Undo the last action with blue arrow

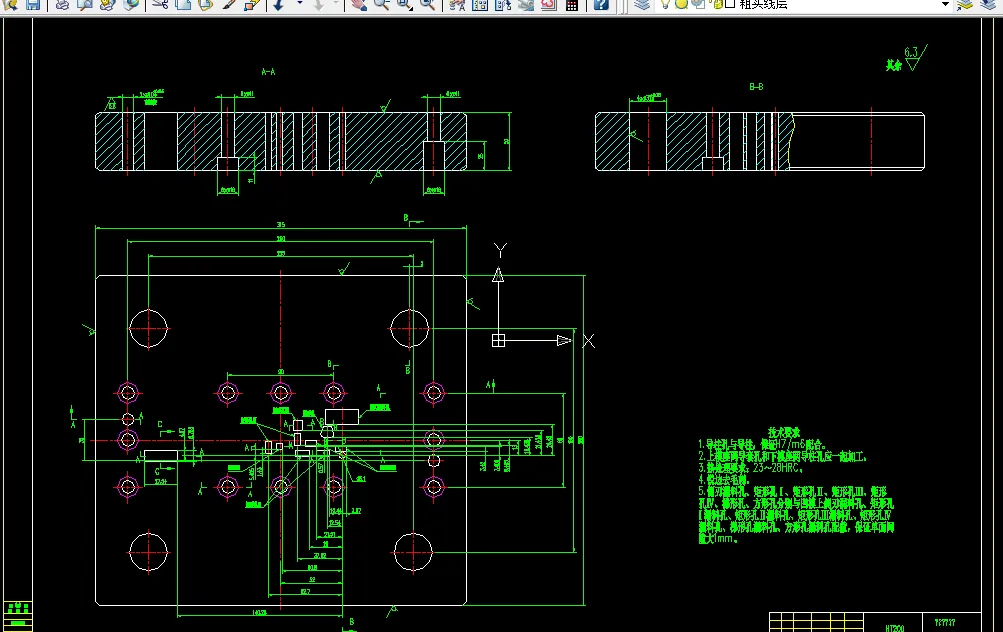(279, 5)
